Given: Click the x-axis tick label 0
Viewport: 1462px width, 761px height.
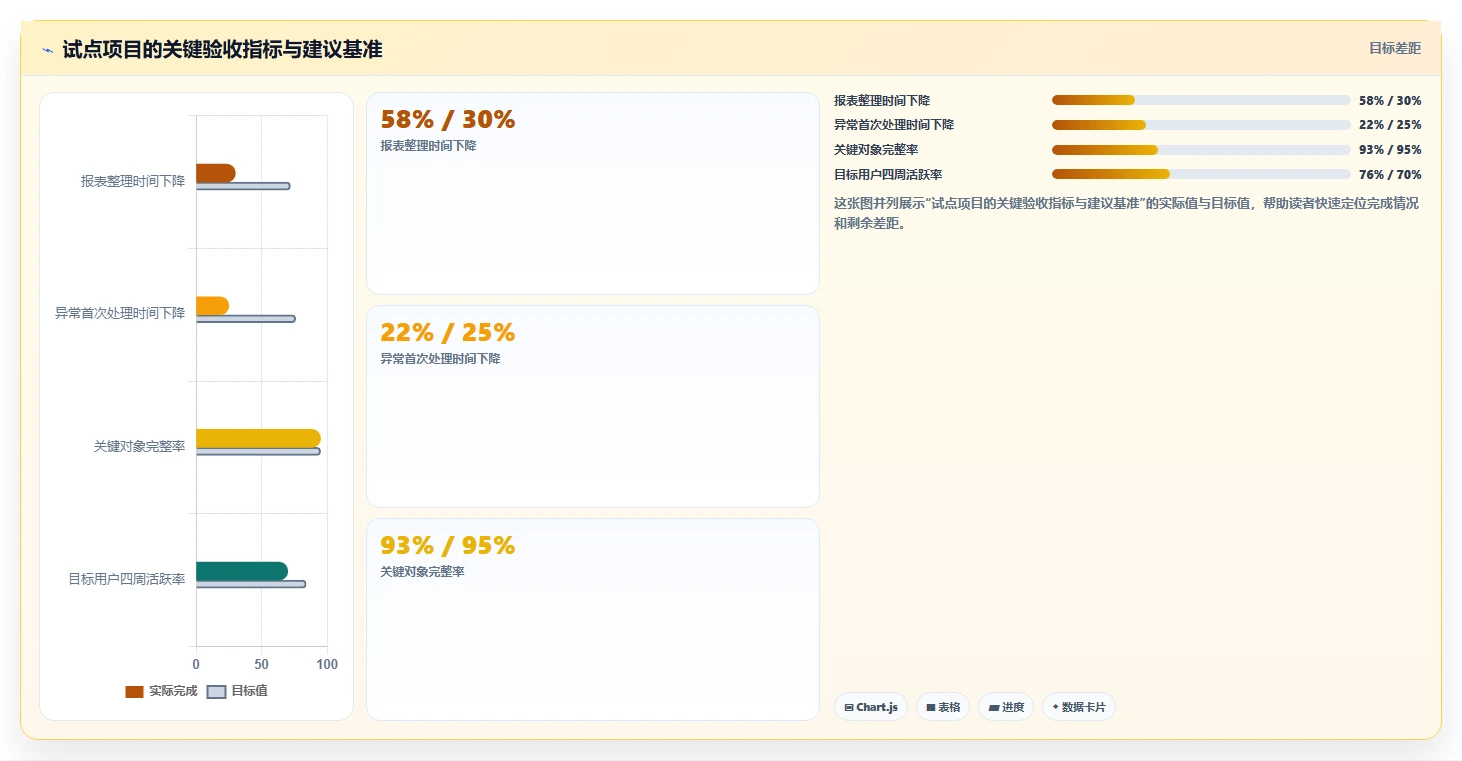Looking at the screenshot, I should tap(196, 665).
